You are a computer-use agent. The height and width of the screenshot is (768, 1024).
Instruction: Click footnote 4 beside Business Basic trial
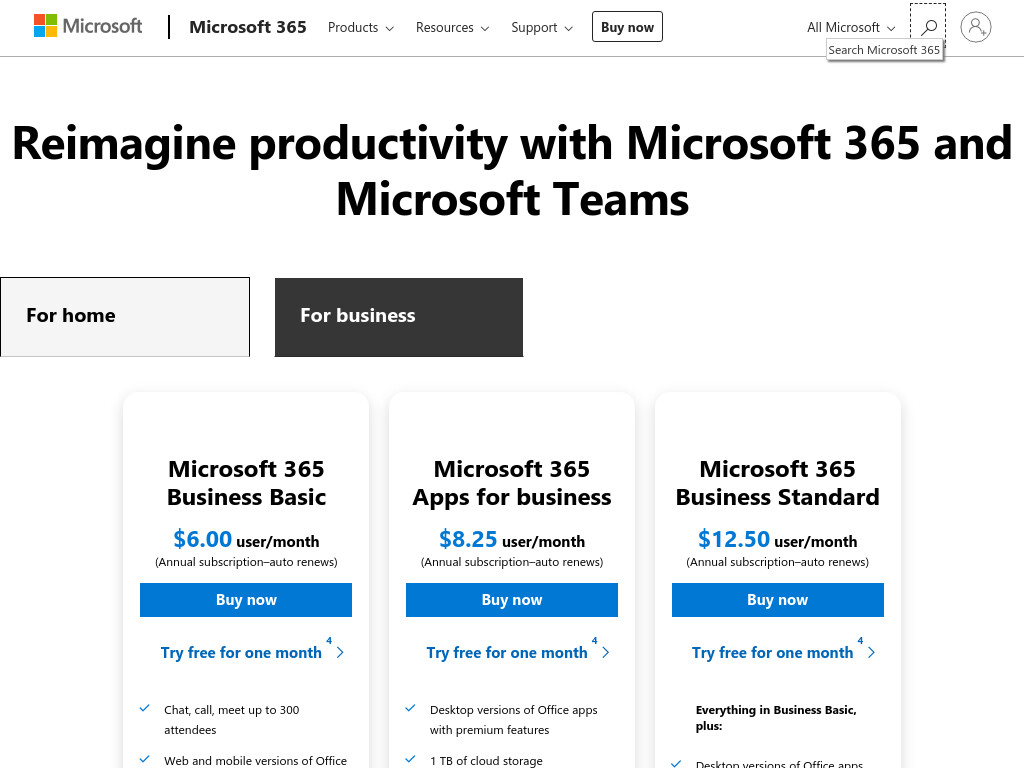[329, 641]
